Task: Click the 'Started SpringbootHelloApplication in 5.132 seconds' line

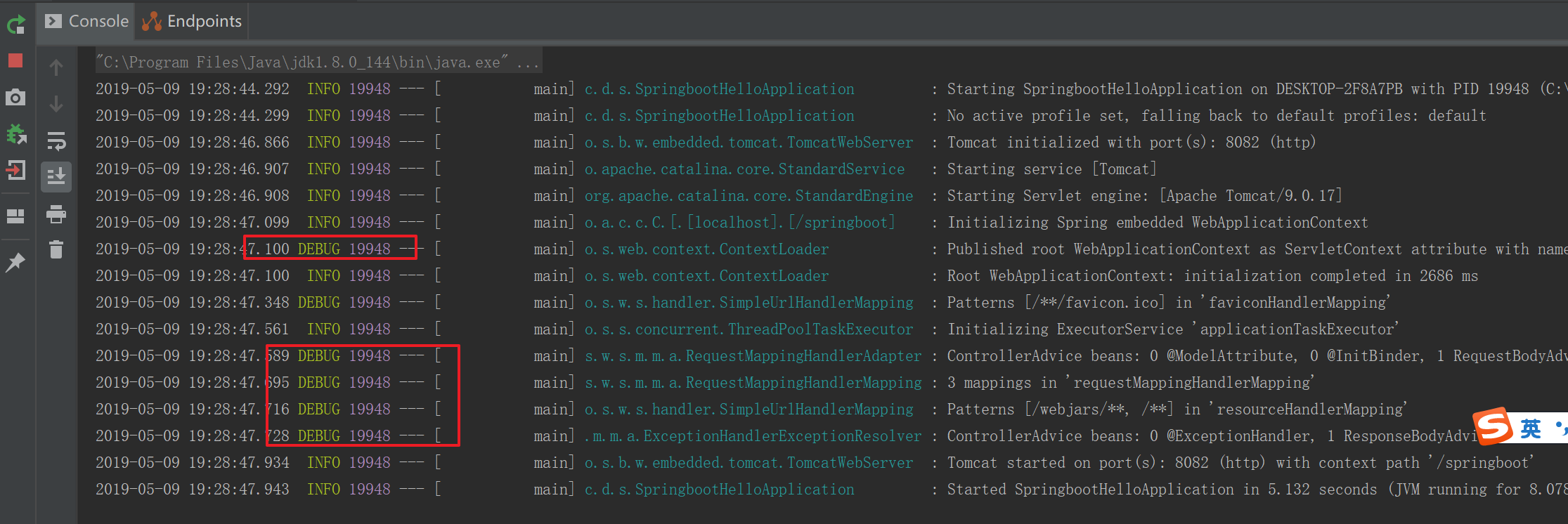Action: point(1257,490)
